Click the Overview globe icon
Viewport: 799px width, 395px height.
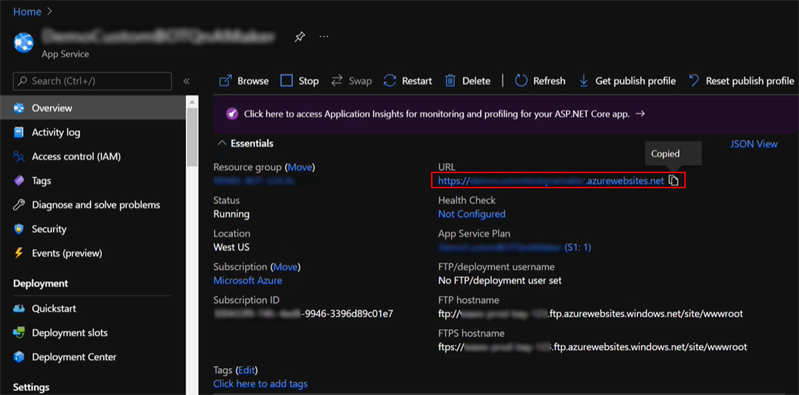(19, 108)
